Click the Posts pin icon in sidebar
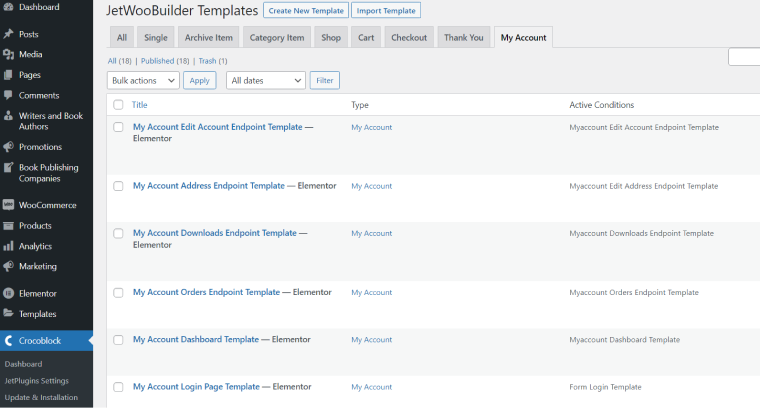Screen dimensions: 760x408 8,34
